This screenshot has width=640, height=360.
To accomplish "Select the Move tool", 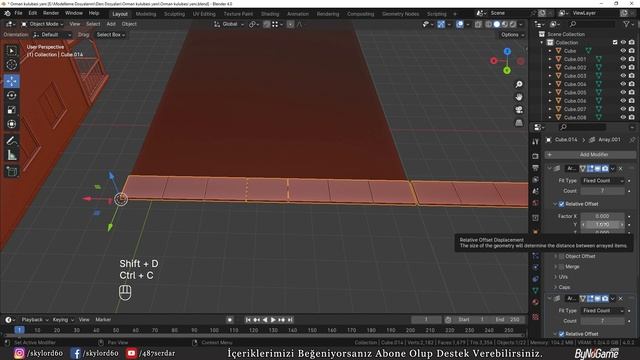I will coord(11,81).
